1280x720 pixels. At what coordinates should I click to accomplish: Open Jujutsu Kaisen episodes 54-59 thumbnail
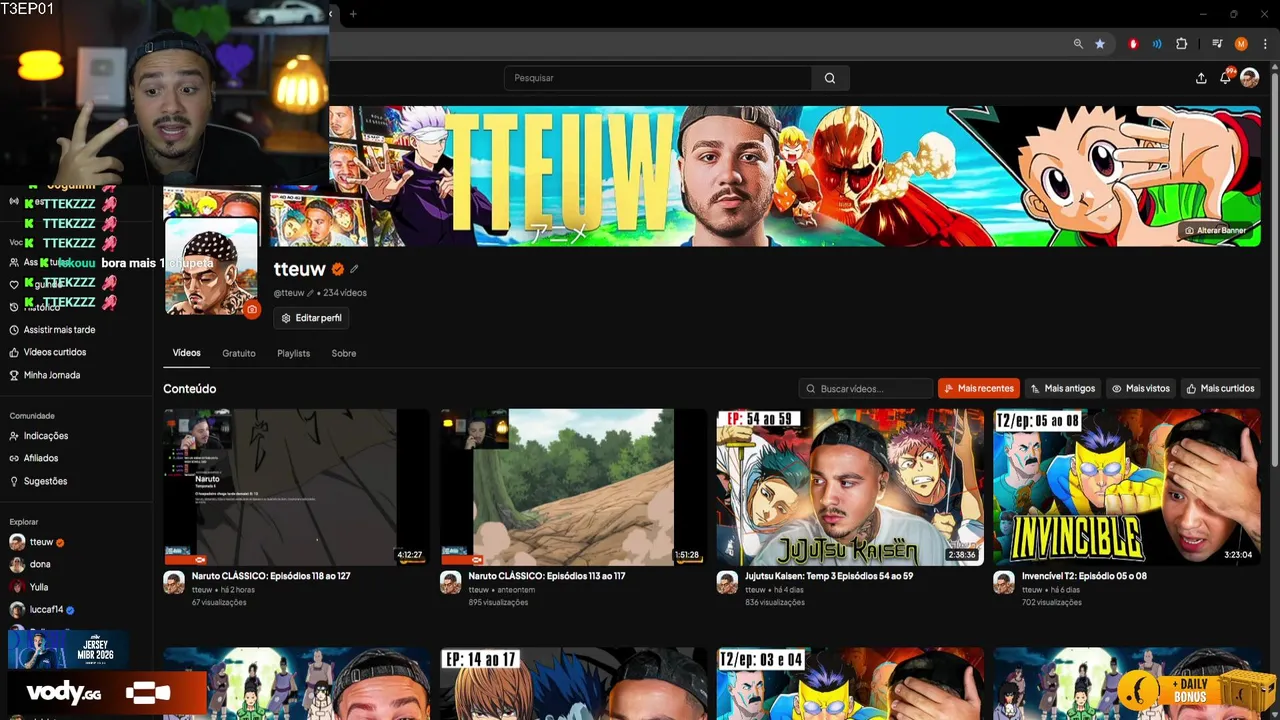point(850,487)
